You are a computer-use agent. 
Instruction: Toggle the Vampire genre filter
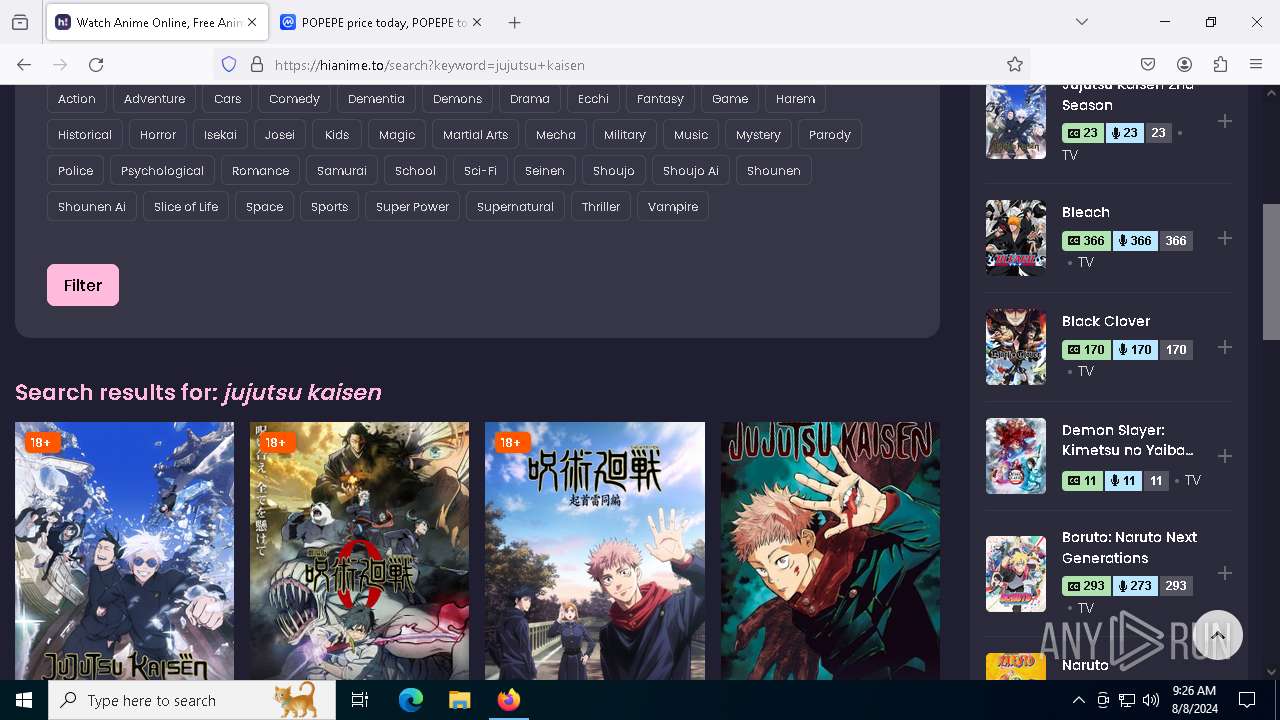point(673,207)
